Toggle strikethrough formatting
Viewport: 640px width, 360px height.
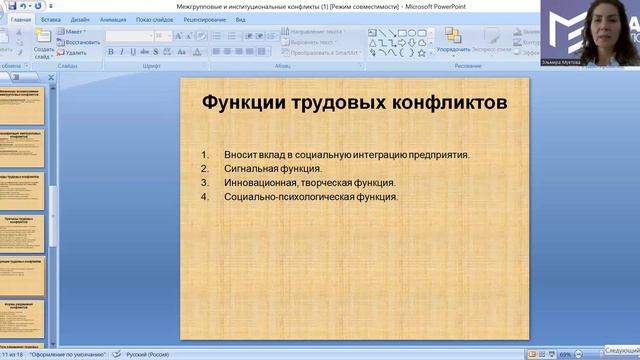[x=144, y=52]
